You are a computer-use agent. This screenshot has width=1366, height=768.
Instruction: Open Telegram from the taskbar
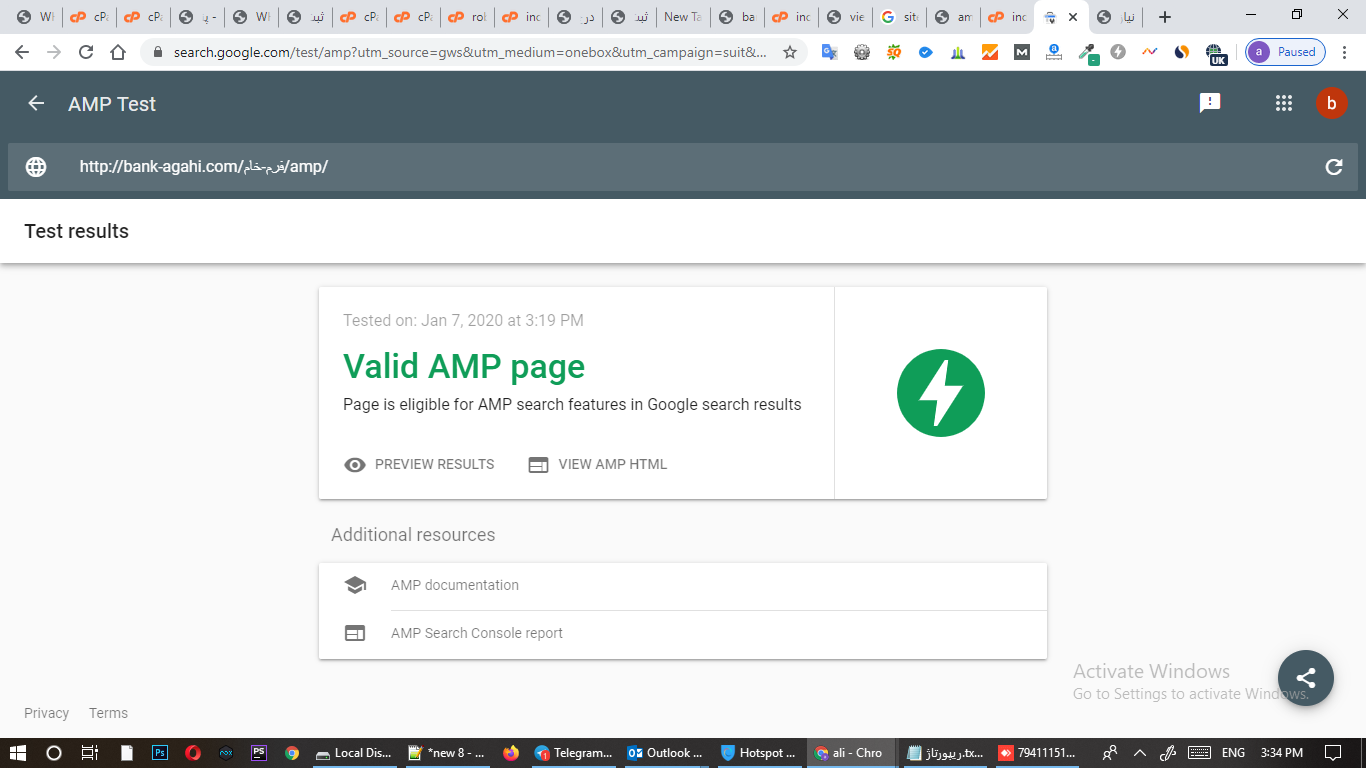pos(573,753)
